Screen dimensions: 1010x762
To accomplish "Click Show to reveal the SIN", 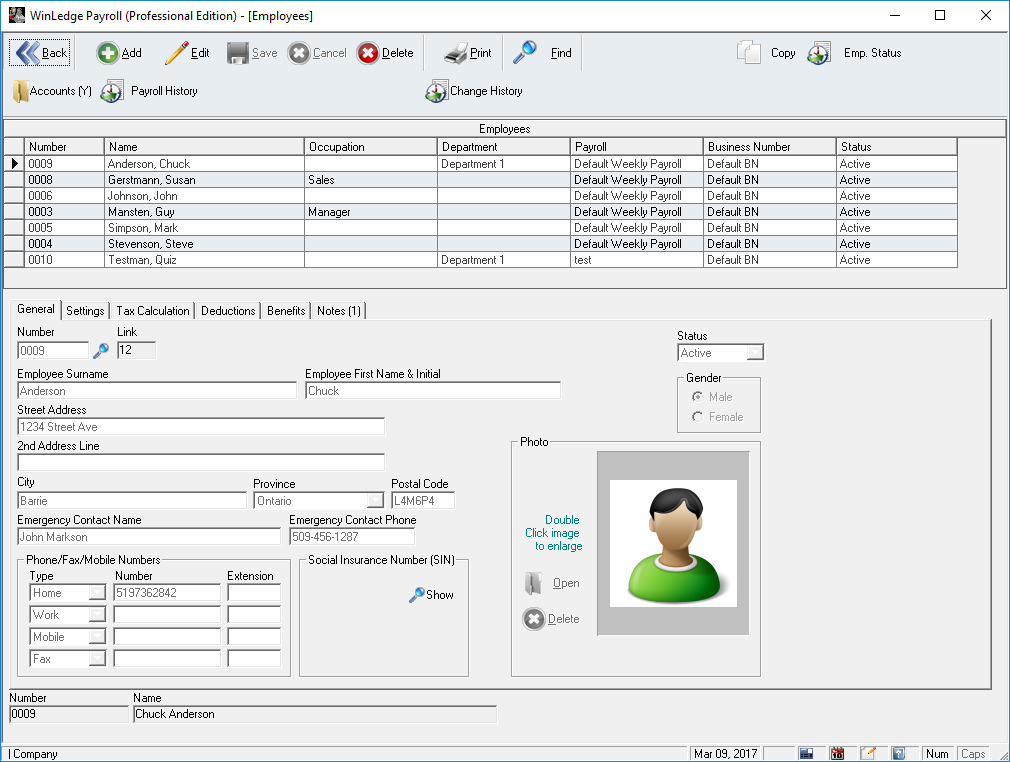I will 431,595.
